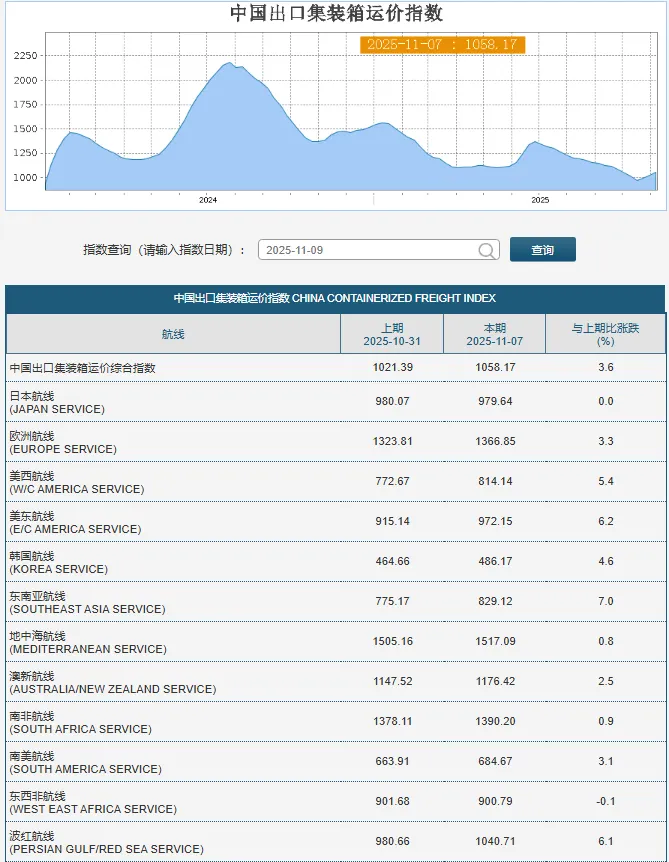This screenshot has width=669, height=862.
Task: Click the table banner CHINA CONTAINERIZED FREIGHT INDEX
Action: [x=335, y=298]
